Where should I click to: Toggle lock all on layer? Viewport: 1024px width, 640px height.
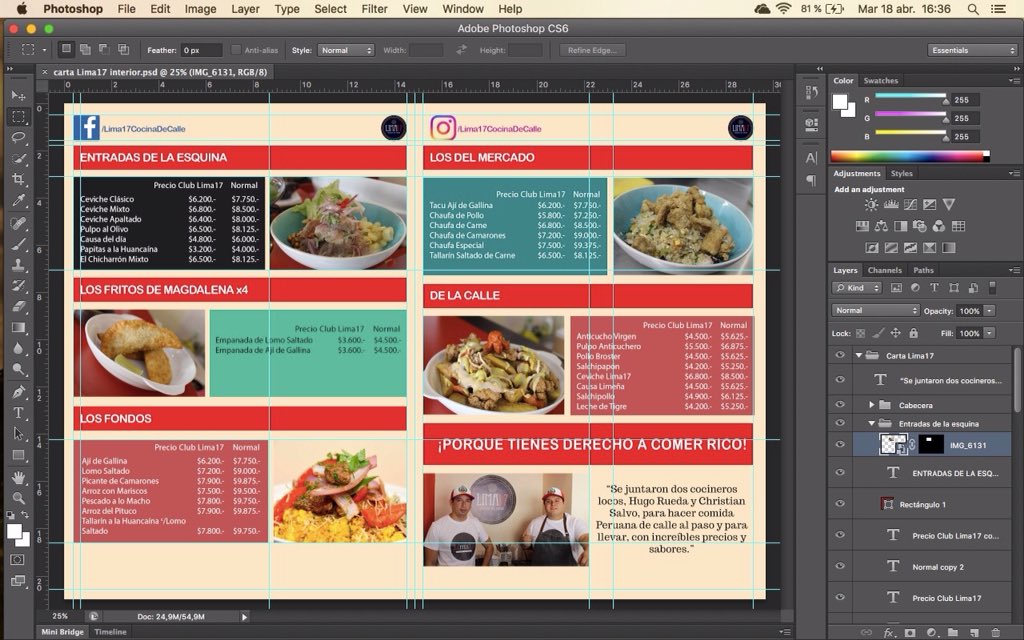(x=913, y=333)
